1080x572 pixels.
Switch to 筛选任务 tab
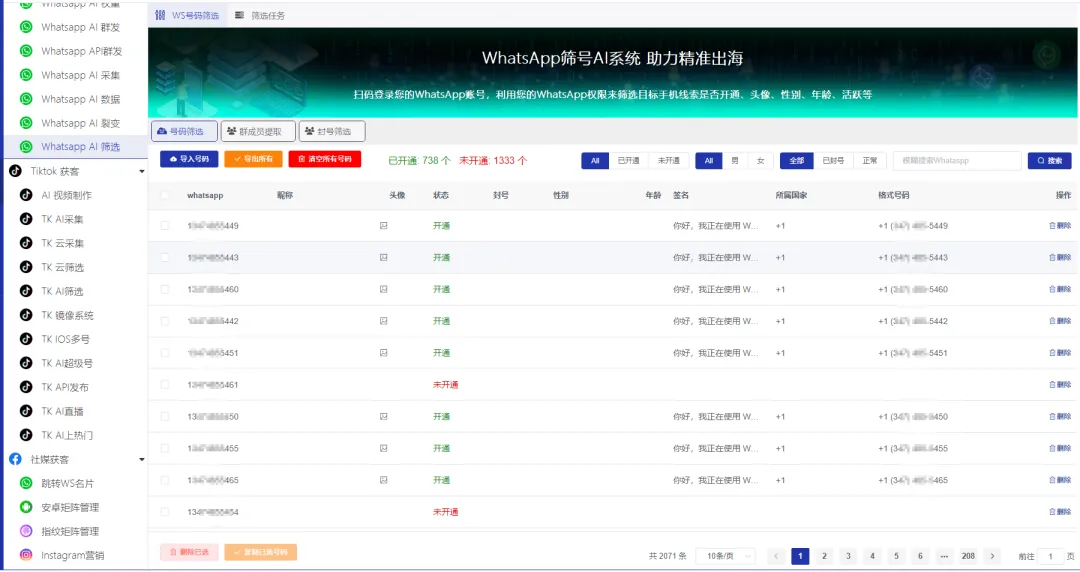coord(260,15)
